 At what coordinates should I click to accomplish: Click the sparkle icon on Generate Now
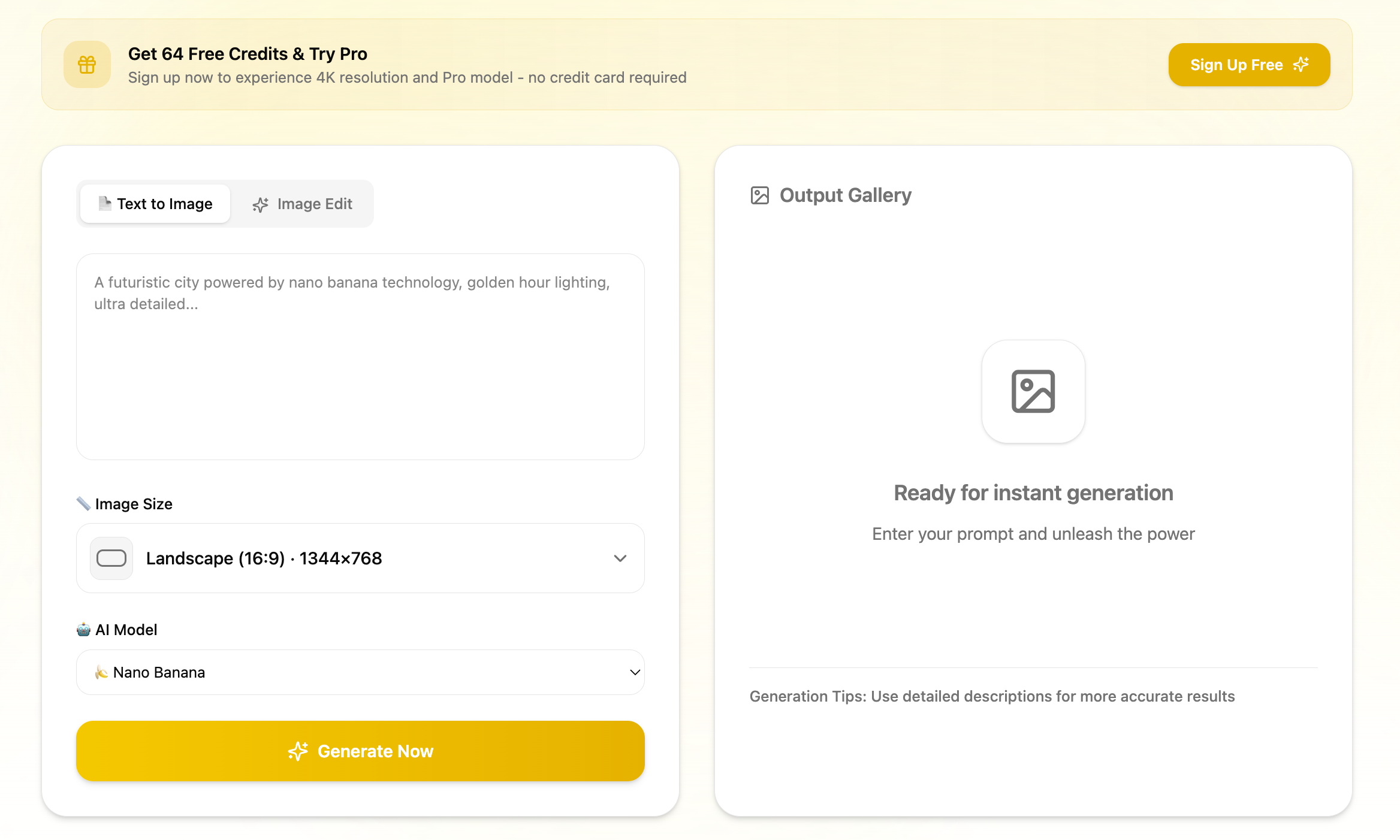tap(298, 751)
